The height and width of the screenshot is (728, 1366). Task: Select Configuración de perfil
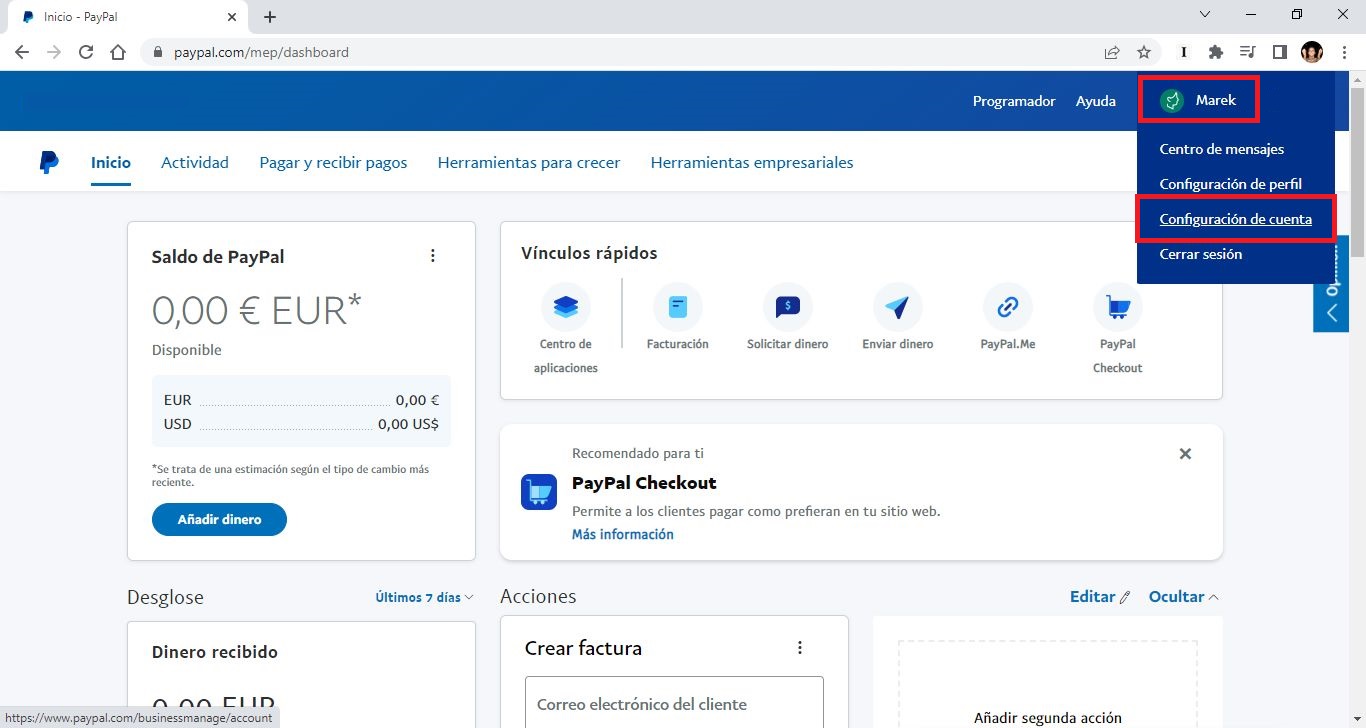point(1230,184)
